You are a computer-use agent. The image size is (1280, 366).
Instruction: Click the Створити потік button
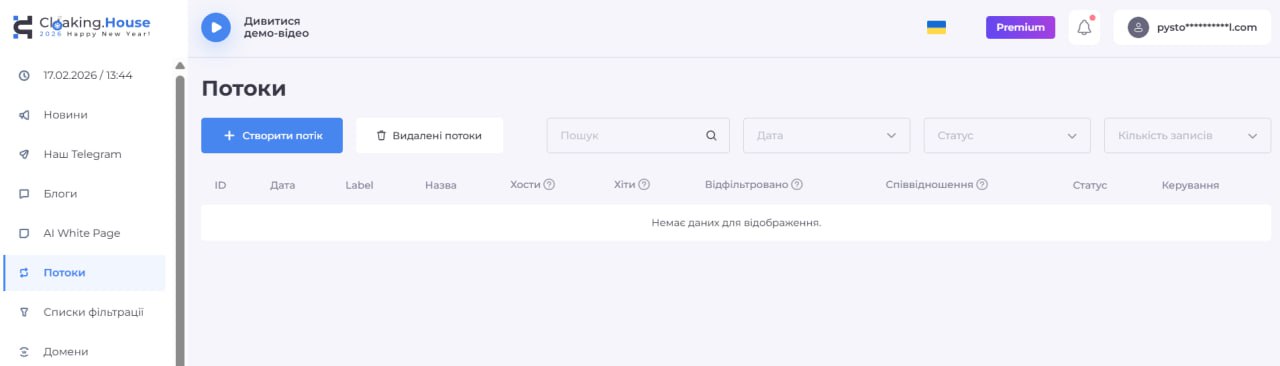[x=272, y=135]
